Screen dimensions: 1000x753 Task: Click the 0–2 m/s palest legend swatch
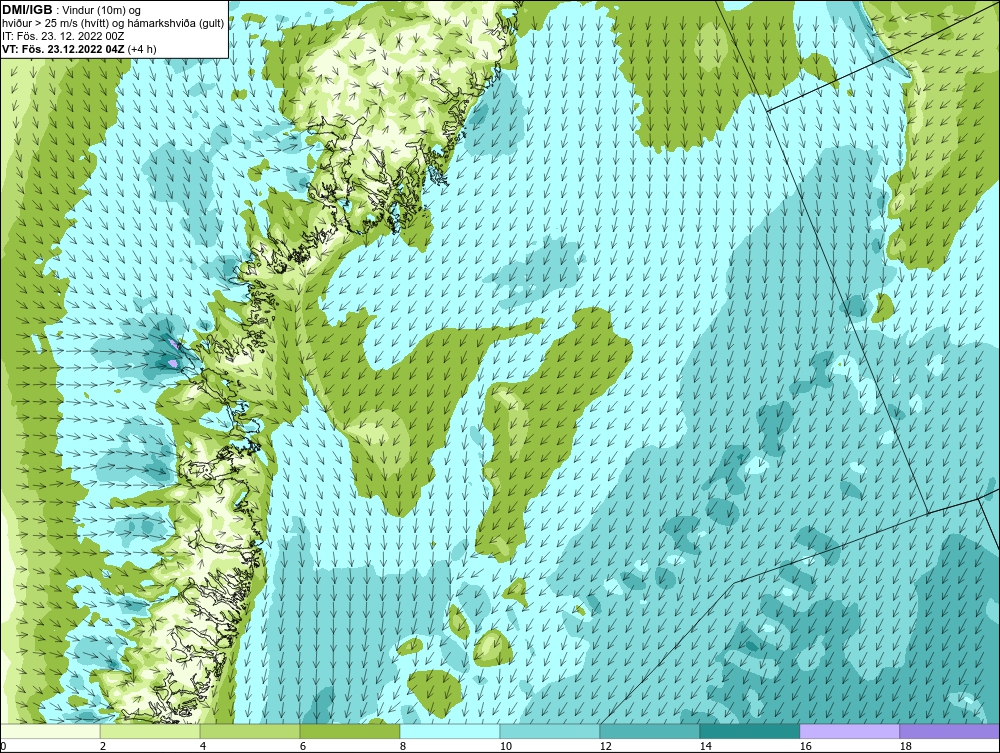pyautogui.click(x=50, y=731)
